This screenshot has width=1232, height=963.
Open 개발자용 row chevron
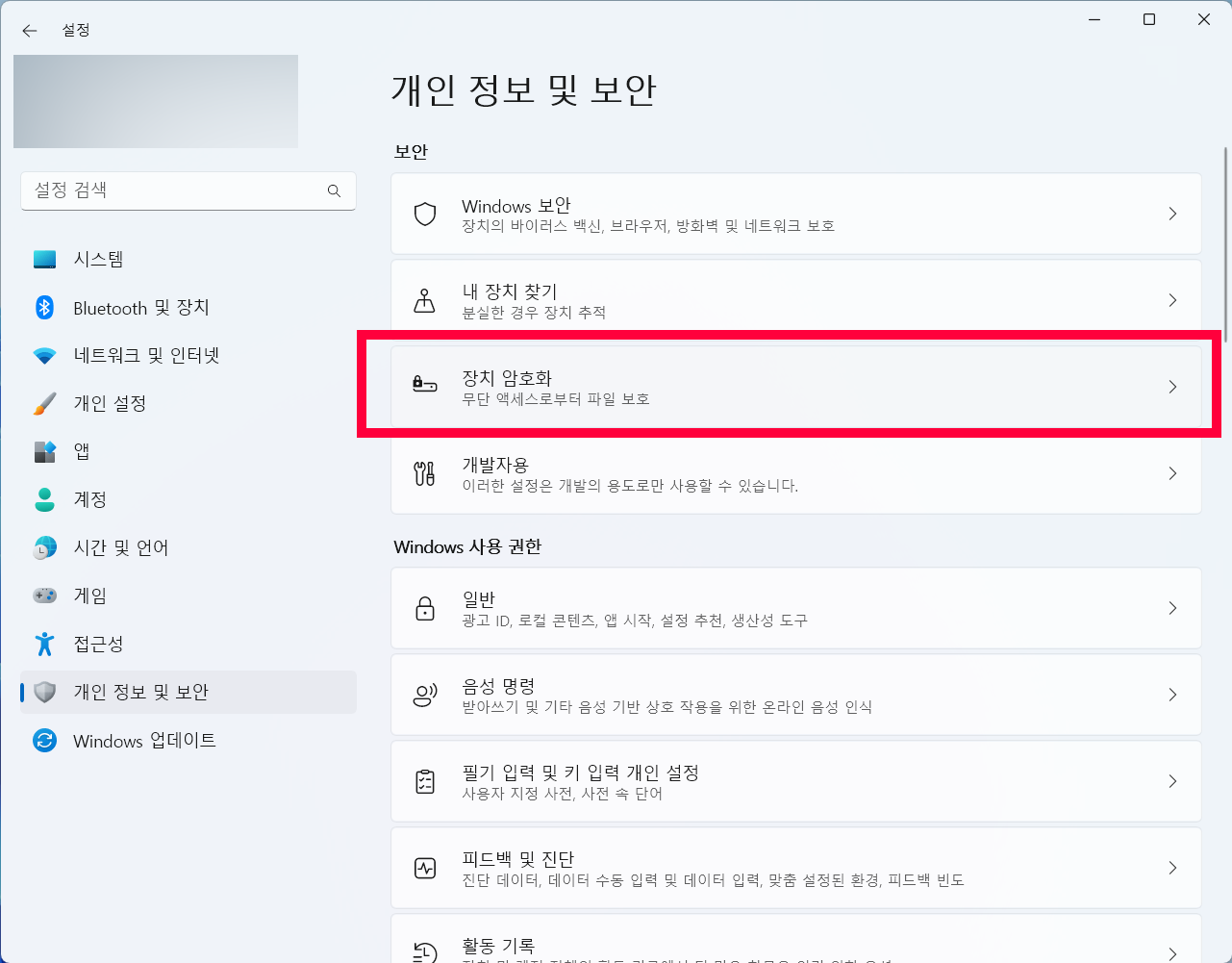(1172, 473)
